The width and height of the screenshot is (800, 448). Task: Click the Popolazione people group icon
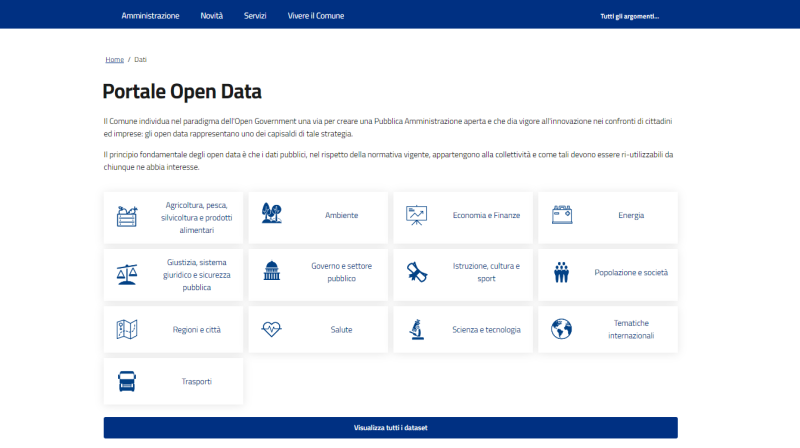click(561, 272)
